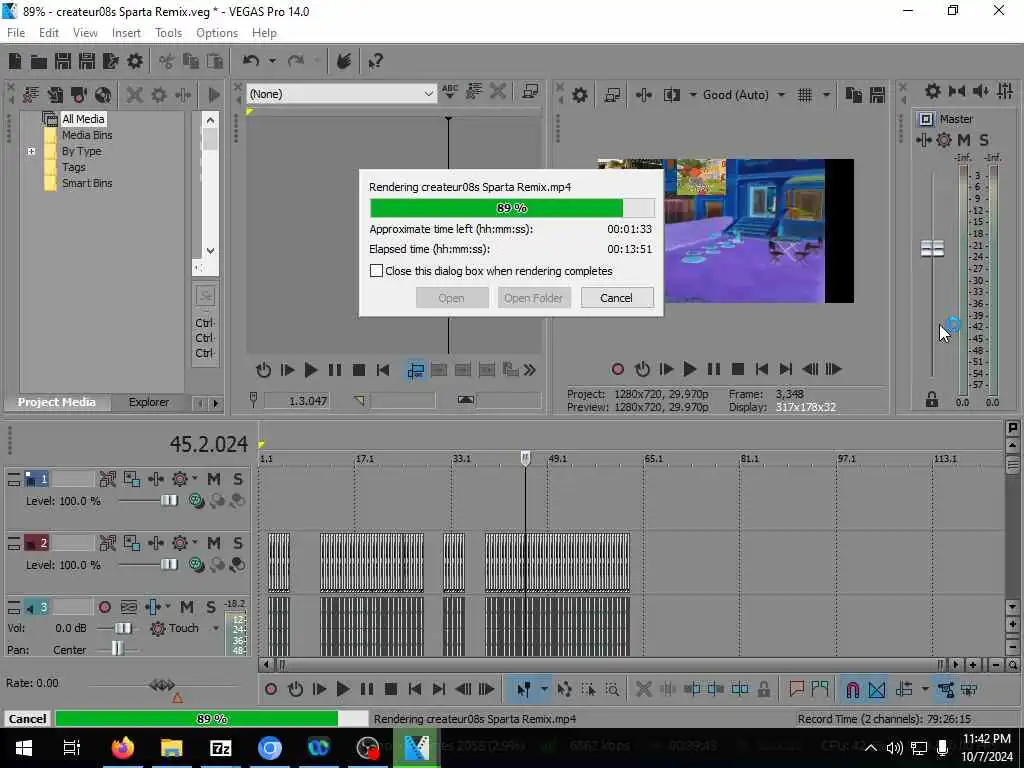Viewport: 1024px width, 768px height.
Task: Select the Smart Bins folder
Action: [x=87, y=184]
